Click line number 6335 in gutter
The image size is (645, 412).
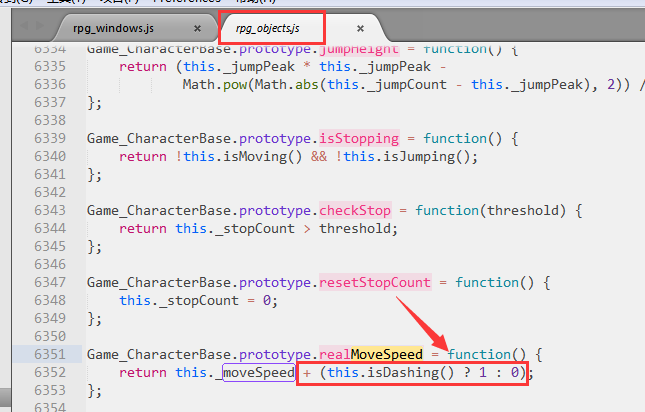click(x=50, y=66)
